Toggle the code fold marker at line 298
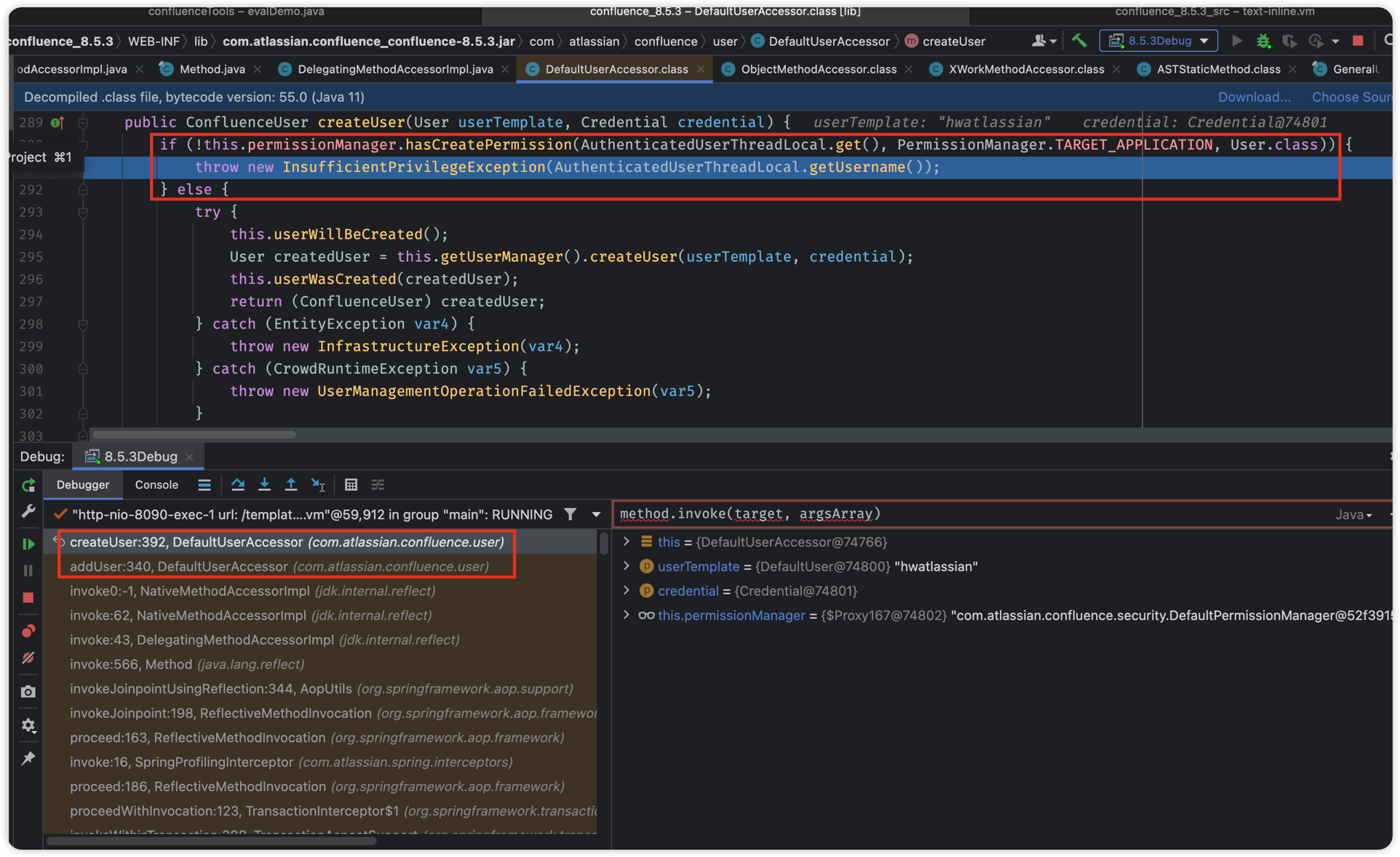This screenshot has width=1400, height=857. click(x=83, y=324)
